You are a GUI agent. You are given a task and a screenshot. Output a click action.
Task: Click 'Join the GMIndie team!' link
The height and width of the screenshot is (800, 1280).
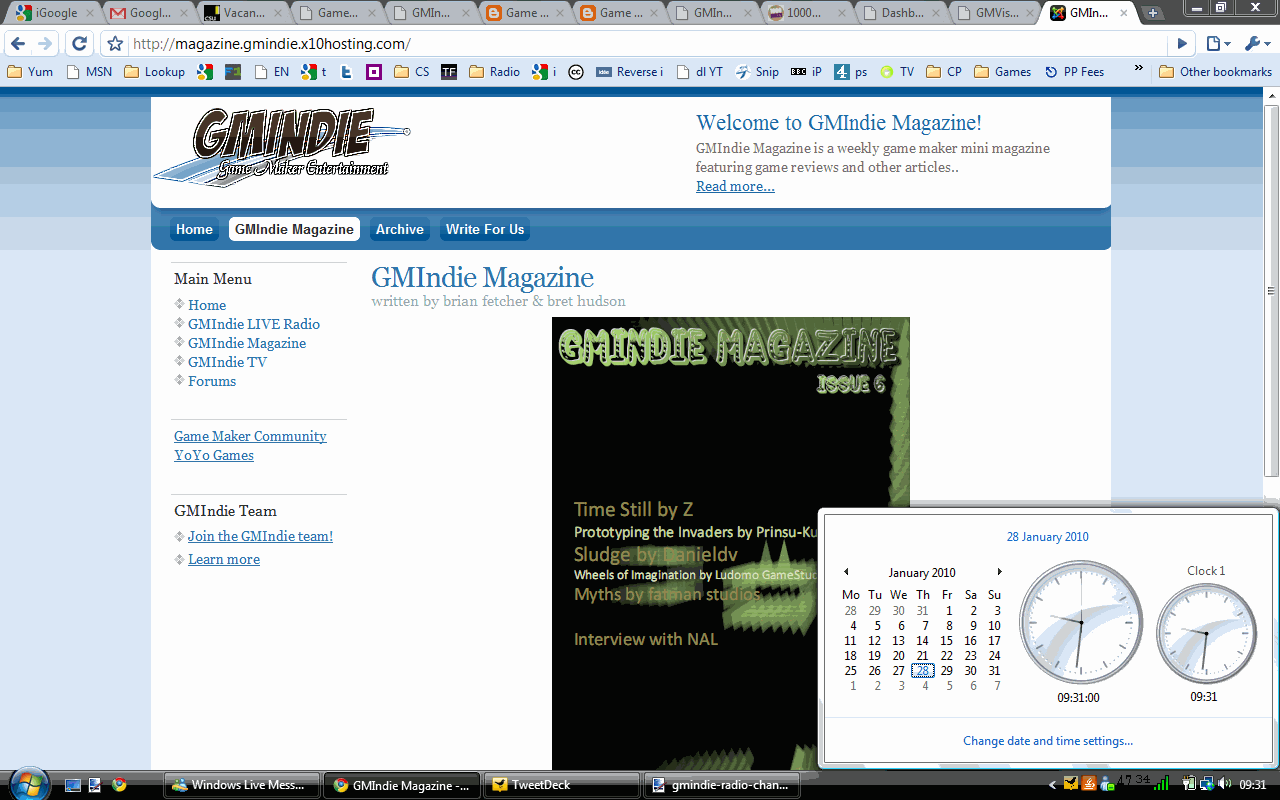point(260,536)
